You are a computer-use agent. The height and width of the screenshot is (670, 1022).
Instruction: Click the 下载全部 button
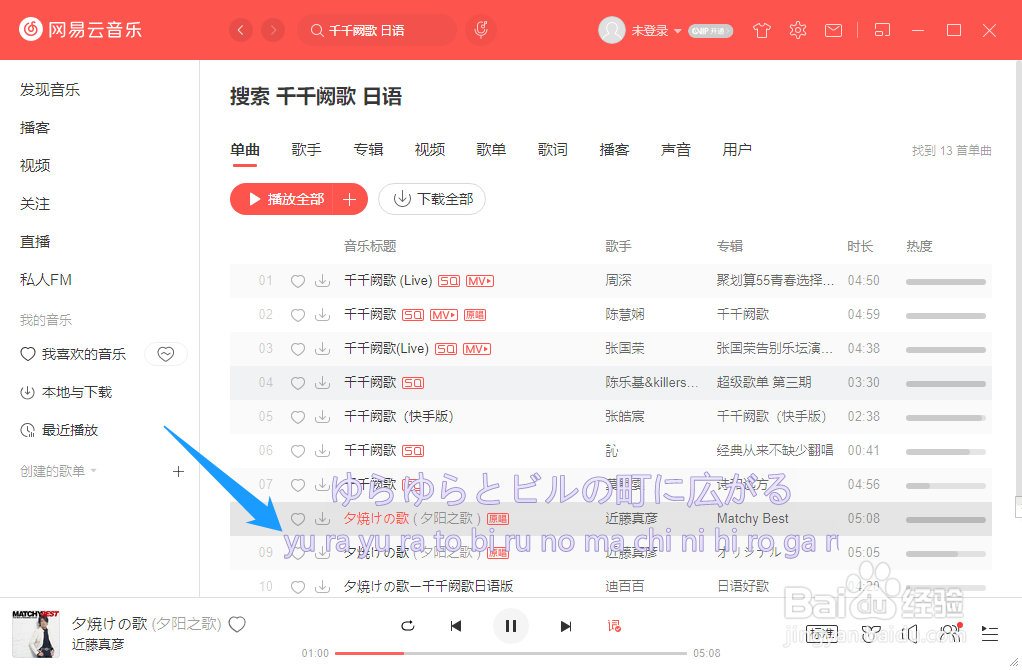click(x=431, y=199)
